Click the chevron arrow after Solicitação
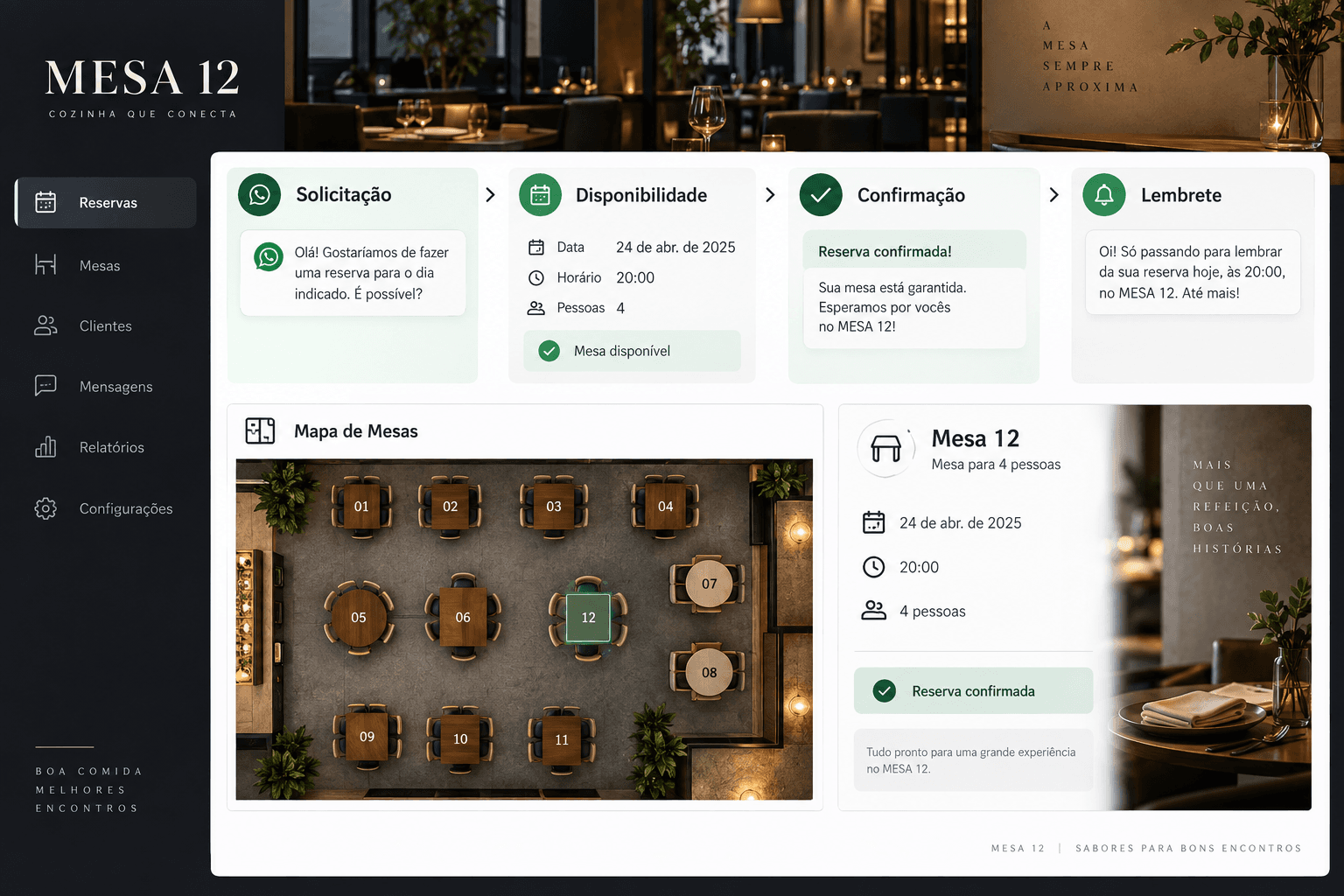1344x896 pixels. click(491, 194)
